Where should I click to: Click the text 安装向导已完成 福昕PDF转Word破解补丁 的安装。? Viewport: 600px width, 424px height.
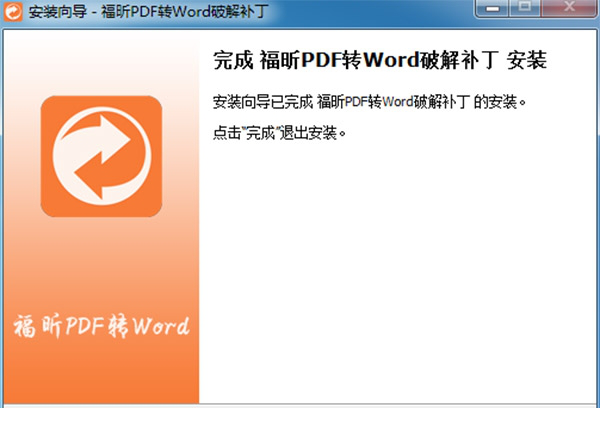370,102
